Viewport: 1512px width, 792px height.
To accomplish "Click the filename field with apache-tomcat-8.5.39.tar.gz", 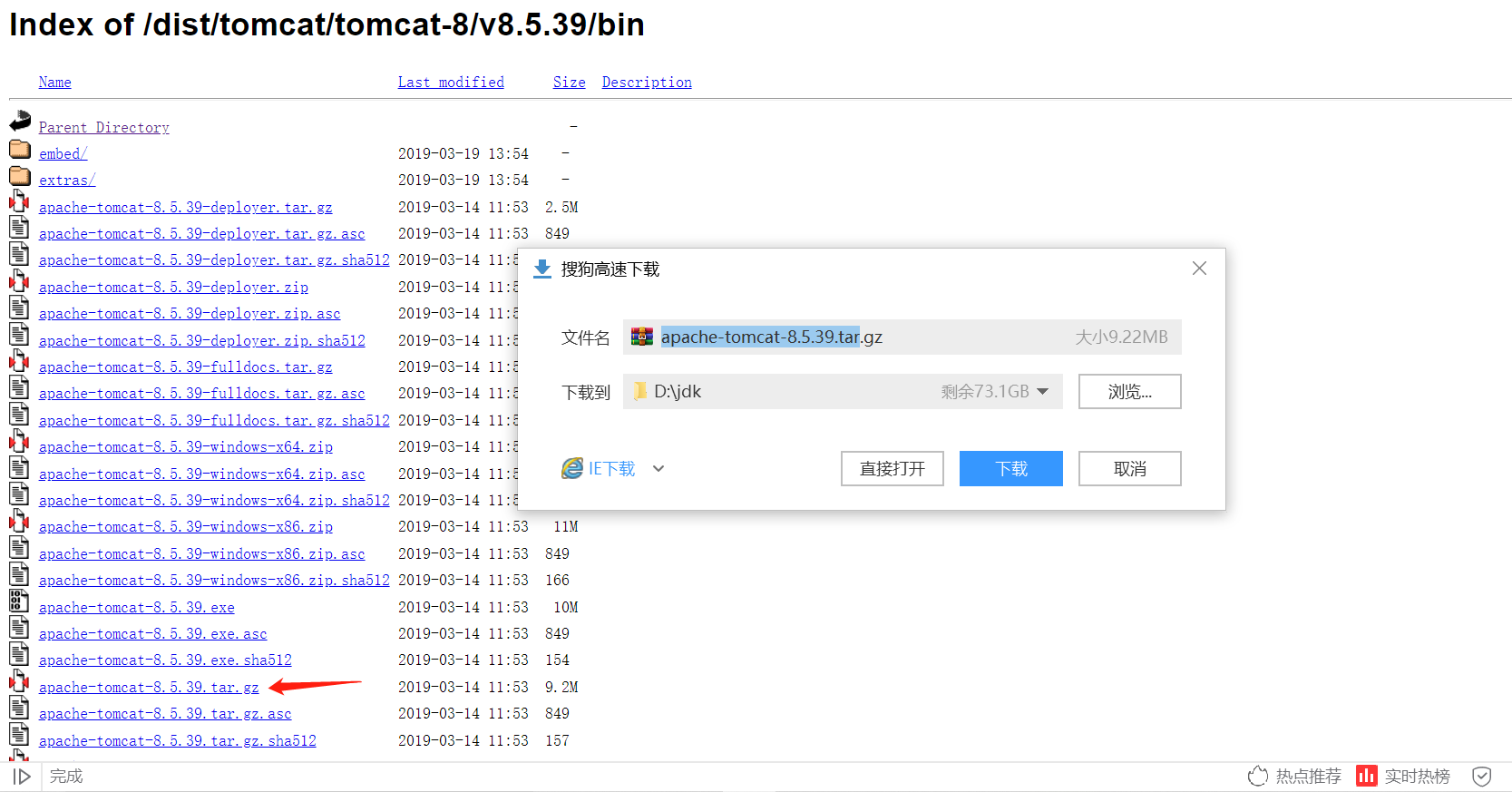I will pos(902,337).
